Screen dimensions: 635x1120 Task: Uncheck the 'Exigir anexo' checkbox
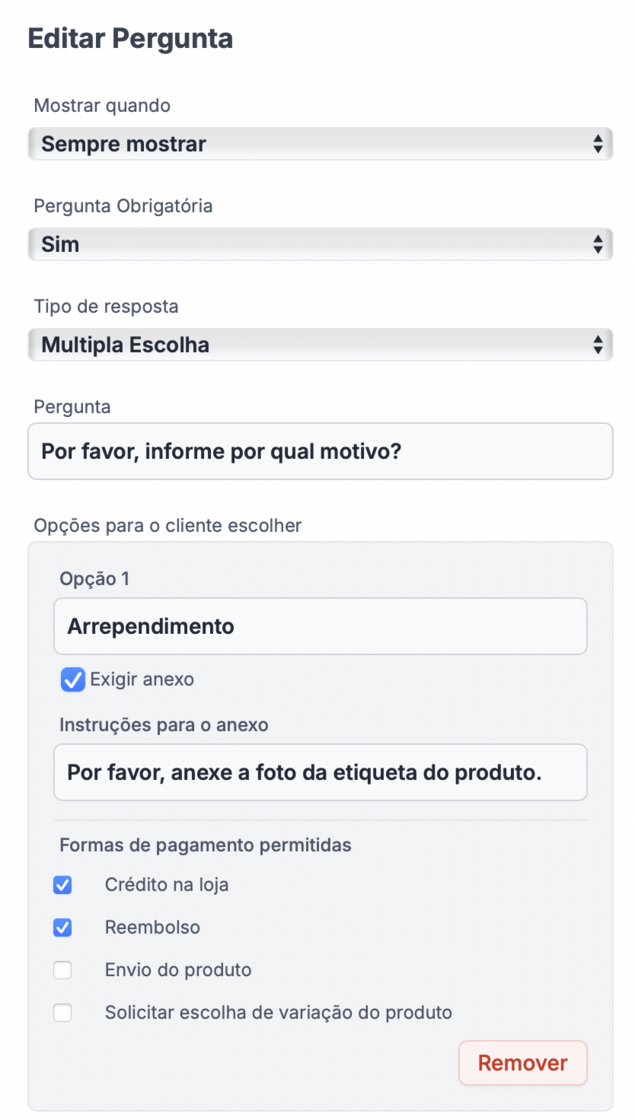pyautogui.click(x=72, y=680)
